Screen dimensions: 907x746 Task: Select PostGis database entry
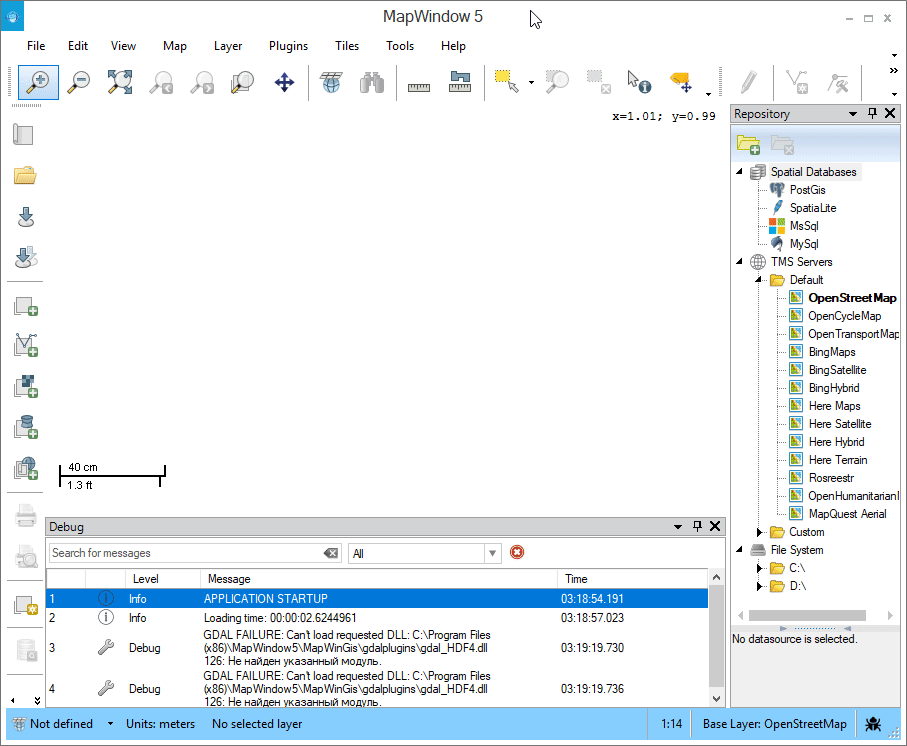tap(808, 190)
